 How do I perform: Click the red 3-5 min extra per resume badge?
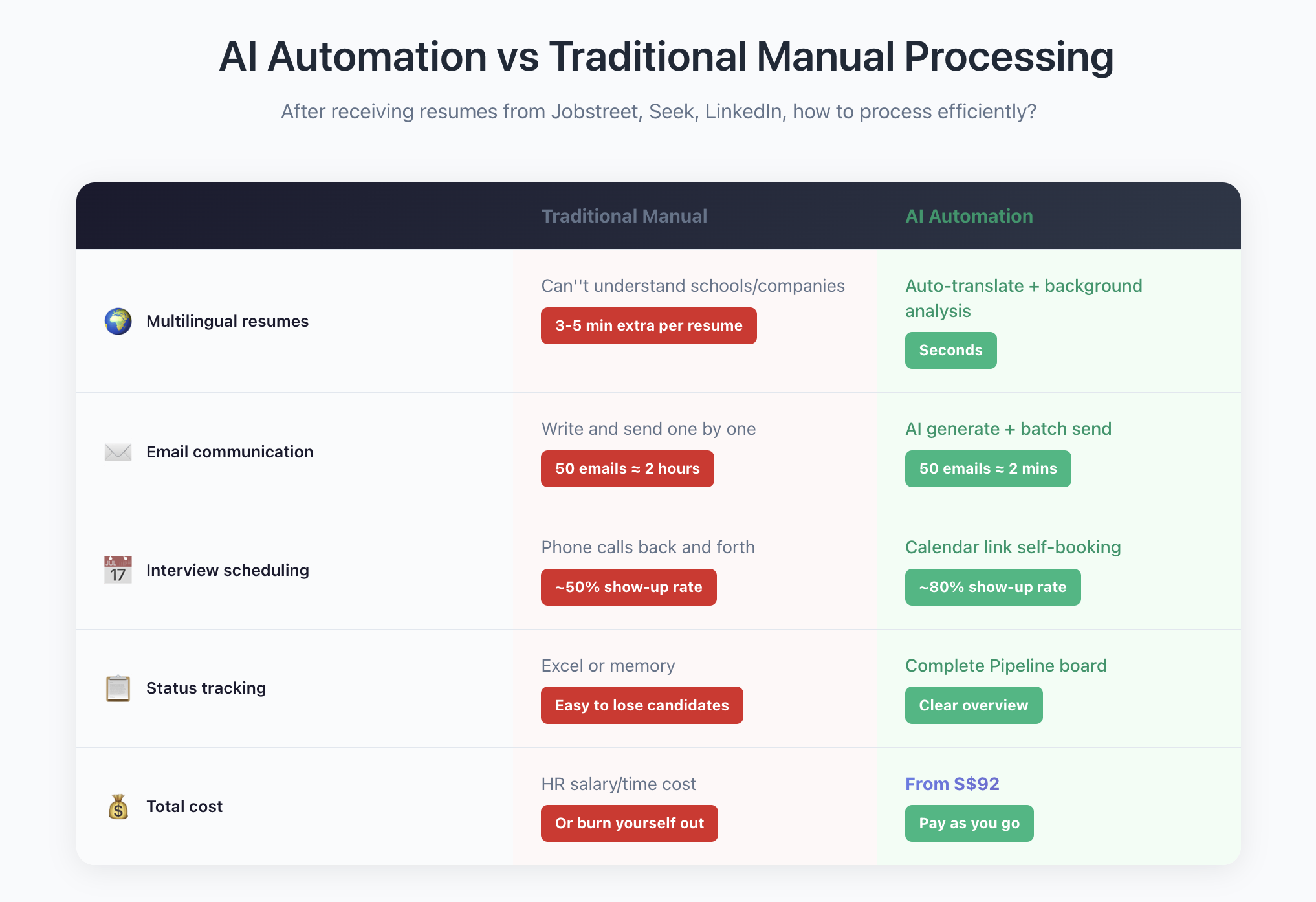648,325
